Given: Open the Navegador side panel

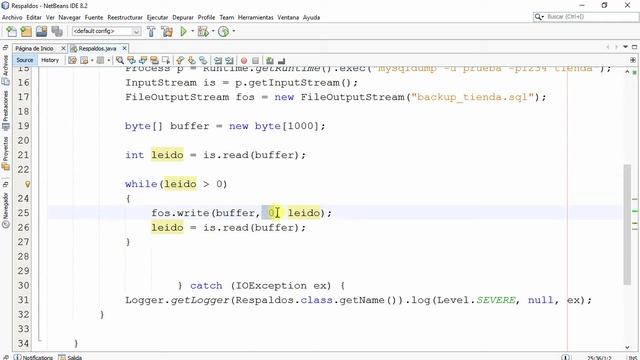Looking at the screenshot, I should (x=5, y=211).
